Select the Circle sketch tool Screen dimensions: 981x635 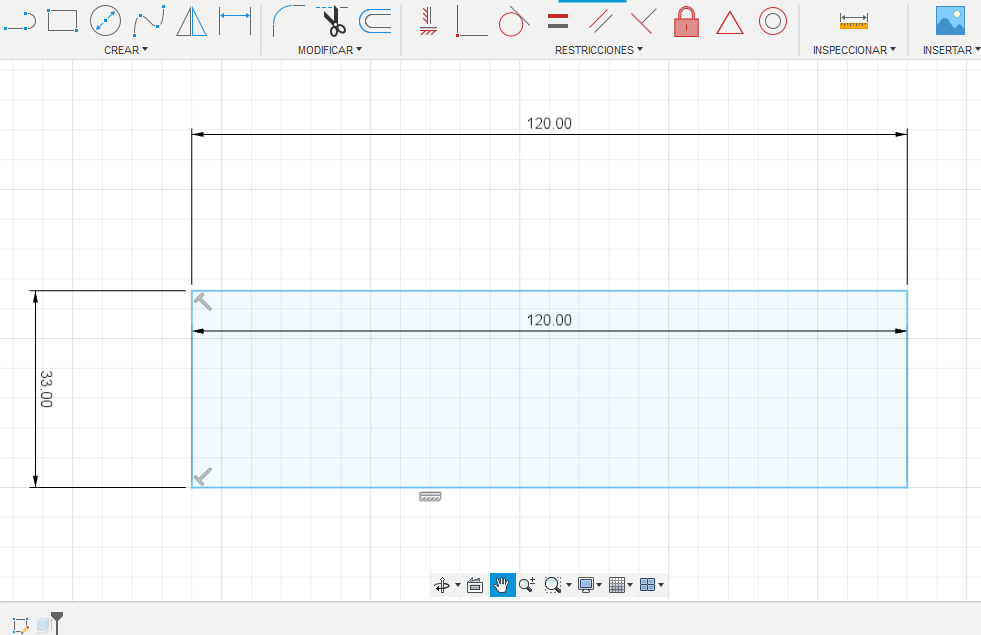tap(105, 21)
